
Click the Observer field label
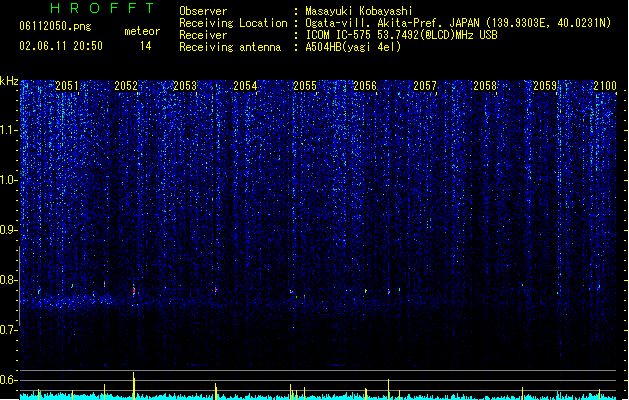203,11
